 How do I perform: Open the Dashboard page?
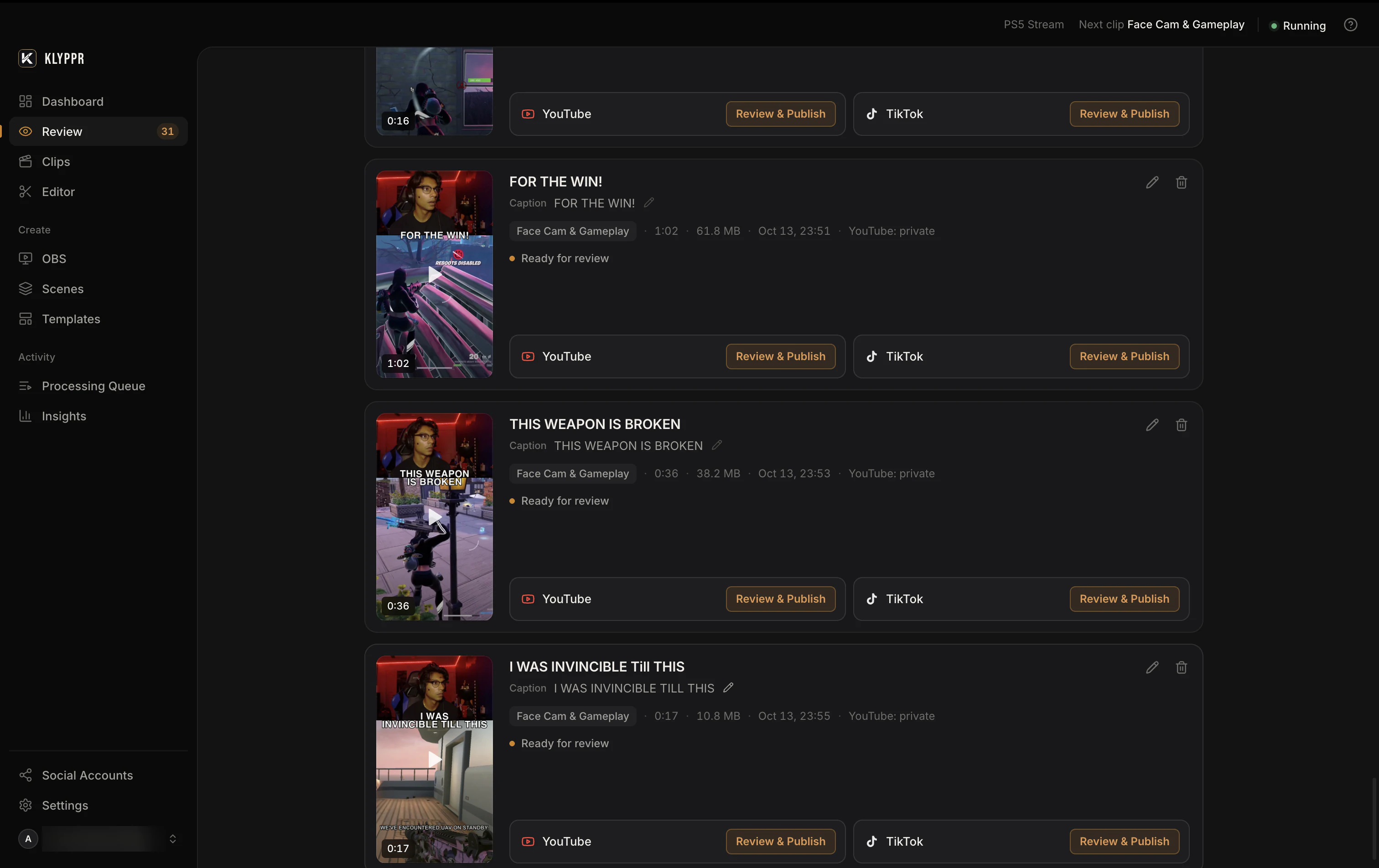pos(98,101)
